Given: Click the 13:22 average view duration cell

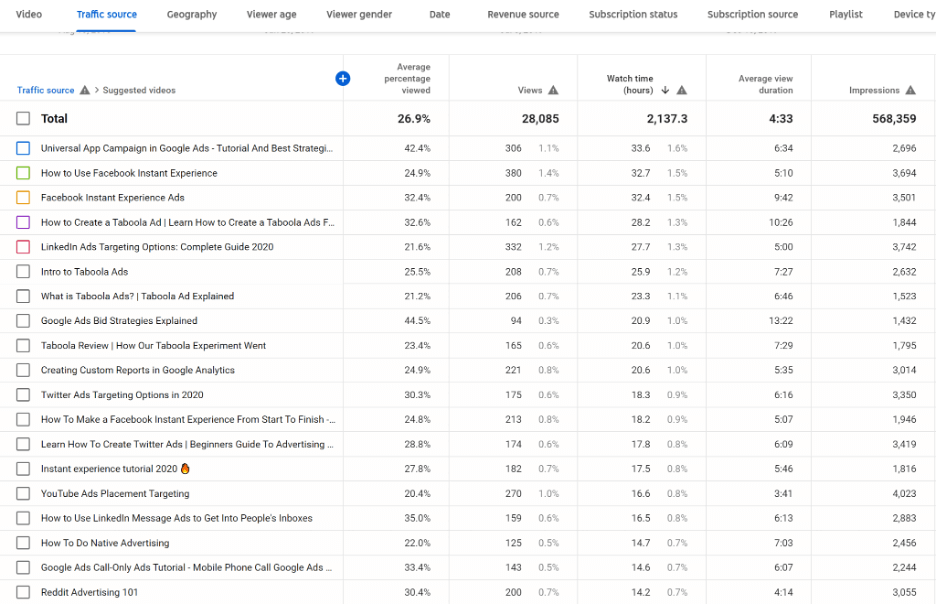Looking at the screenshot, I should click(781, 321).
